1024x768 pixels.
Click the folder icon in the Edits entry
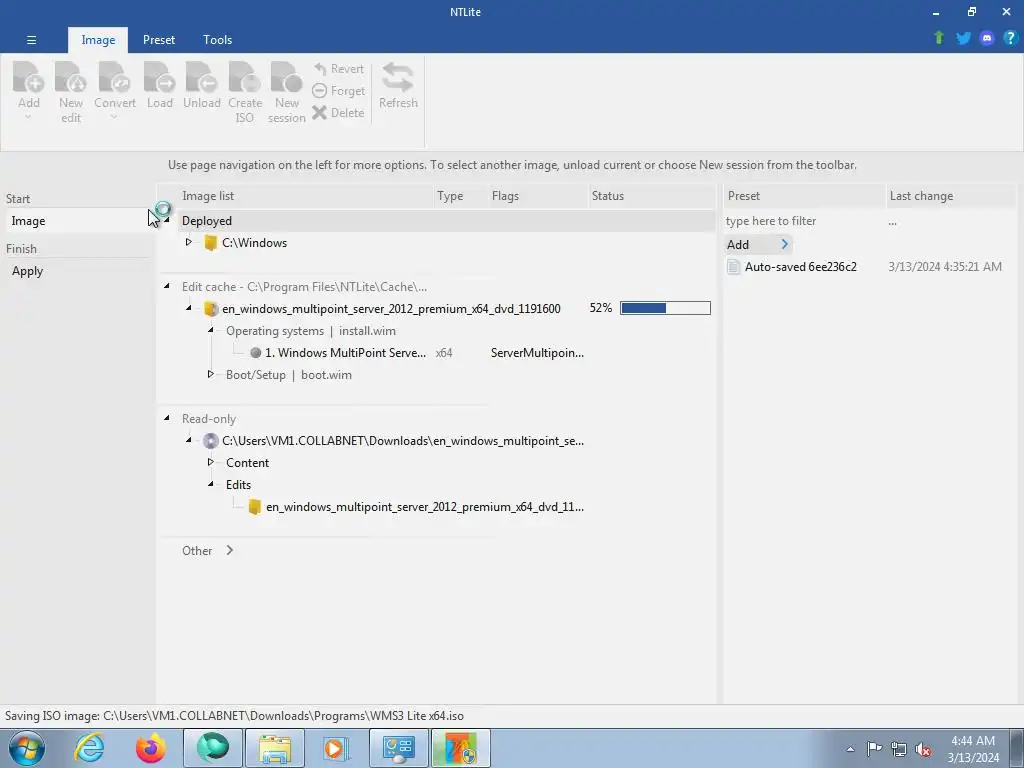(x=255, y=507)
